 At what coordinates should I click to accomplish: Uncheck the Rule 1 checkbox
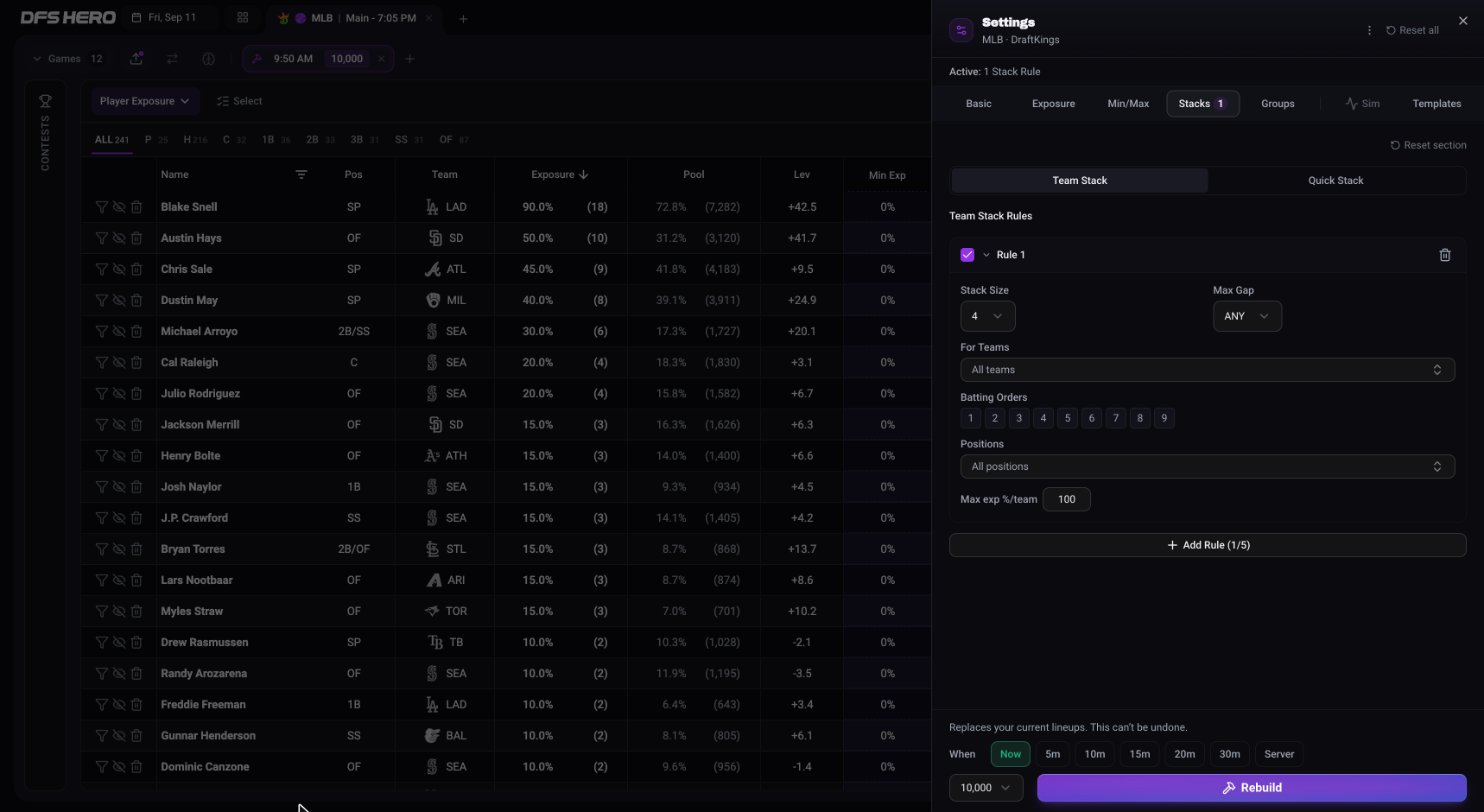click(967, 255)
